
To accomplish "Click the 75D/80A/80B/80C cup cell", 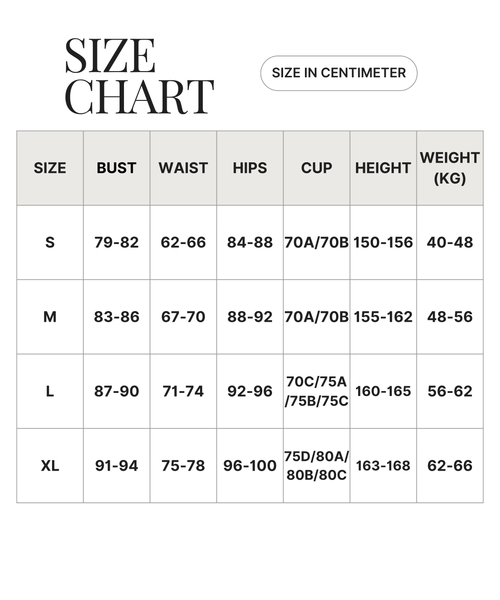I will (x=316, y=466).
